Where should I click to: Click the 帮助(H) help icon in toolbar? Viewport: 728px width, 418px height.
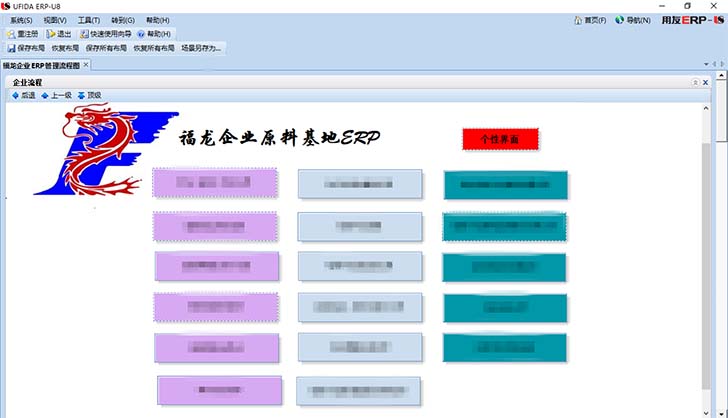pos(141,34)
